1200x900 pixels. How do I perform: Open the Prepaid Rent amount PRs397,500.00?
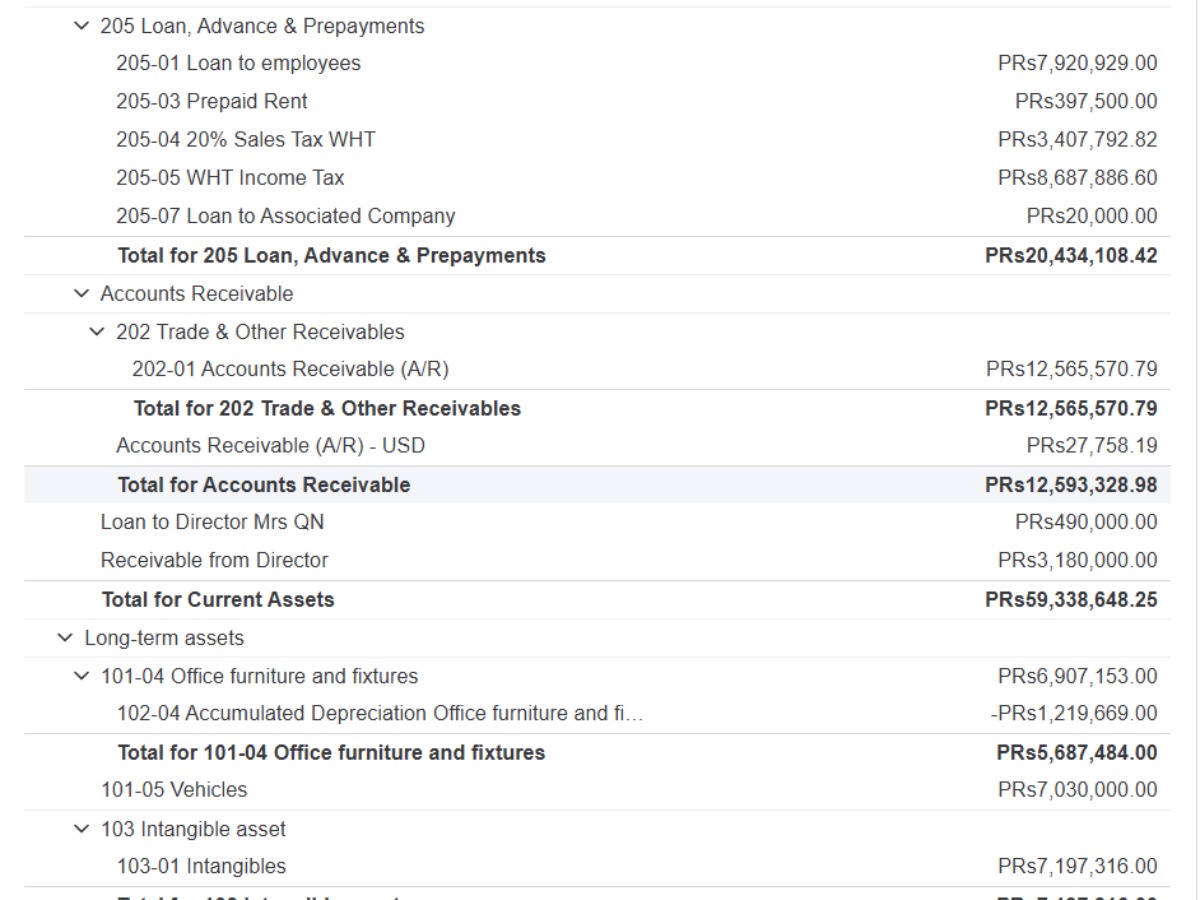(1086, 101)
